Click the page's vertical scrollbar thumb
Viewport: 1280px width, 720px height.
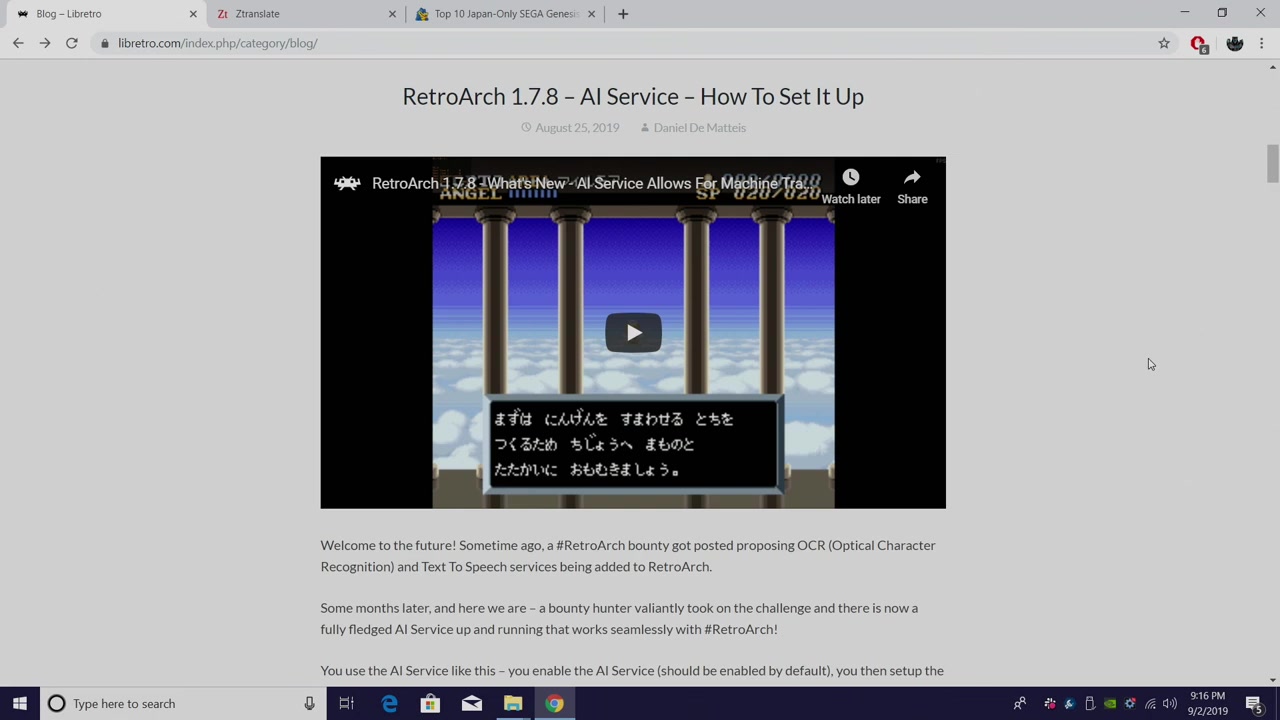(1272, 164)
